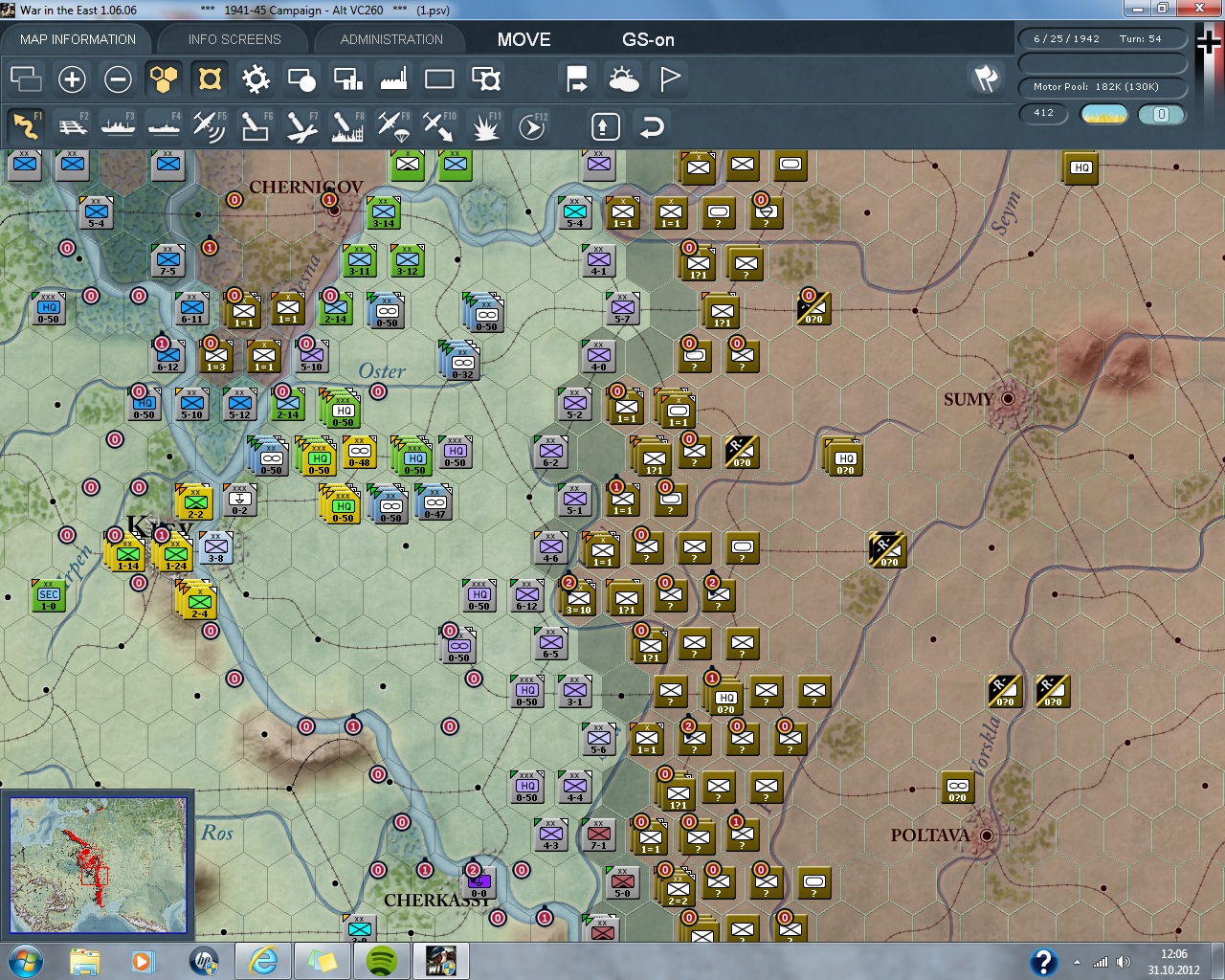Choose the F9 Air Transport parachute icon
This screenshot has width=1225, height=980.
pos(392,126)
